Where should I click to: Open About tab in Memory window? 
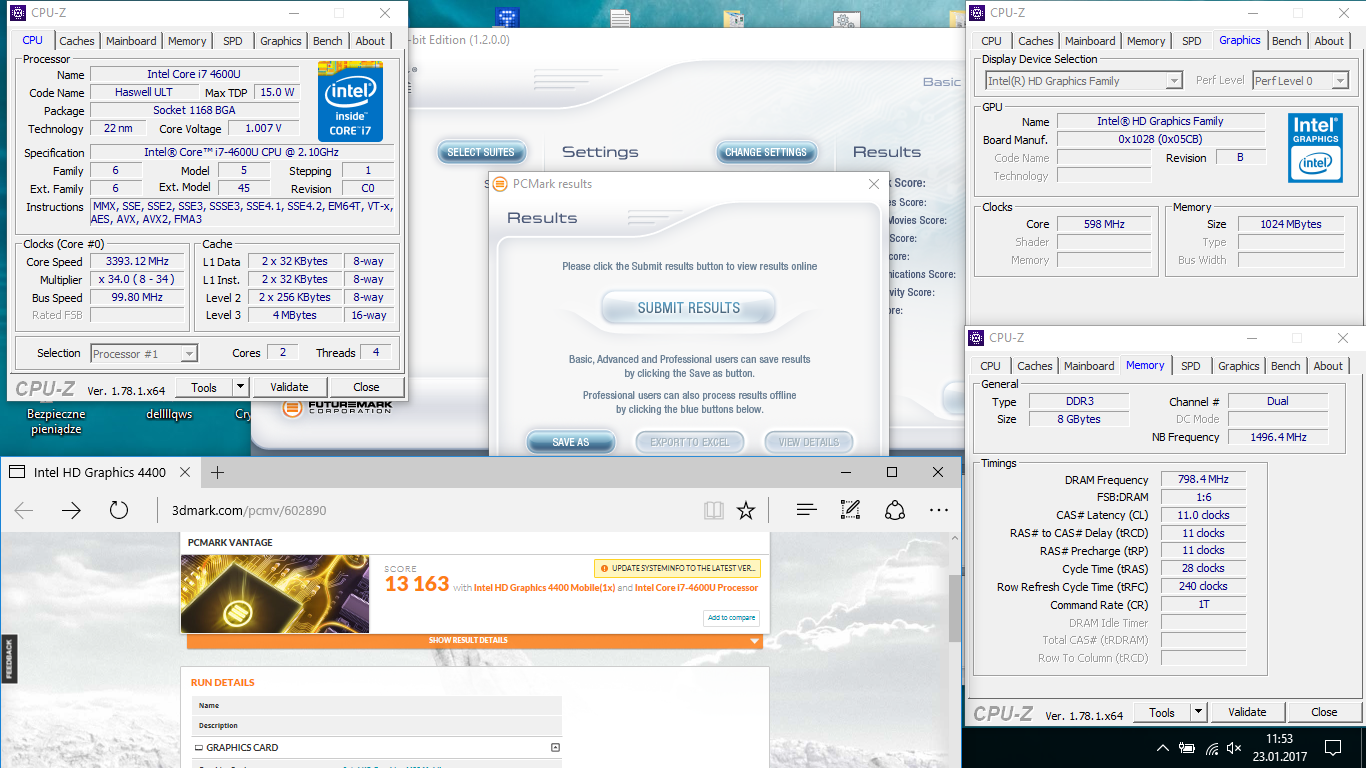point(1328,366)
